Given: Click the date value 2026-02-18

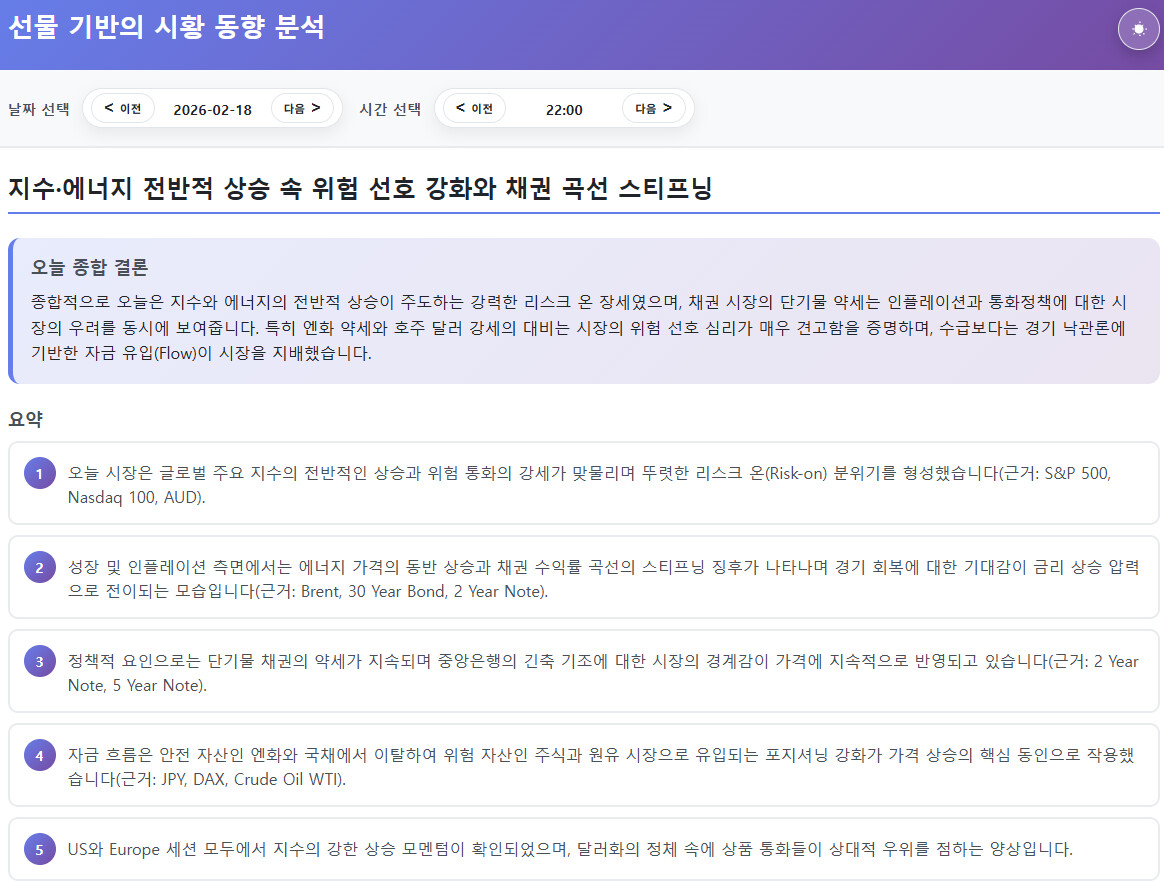Looking at the screenshot, I should [212, 109].
